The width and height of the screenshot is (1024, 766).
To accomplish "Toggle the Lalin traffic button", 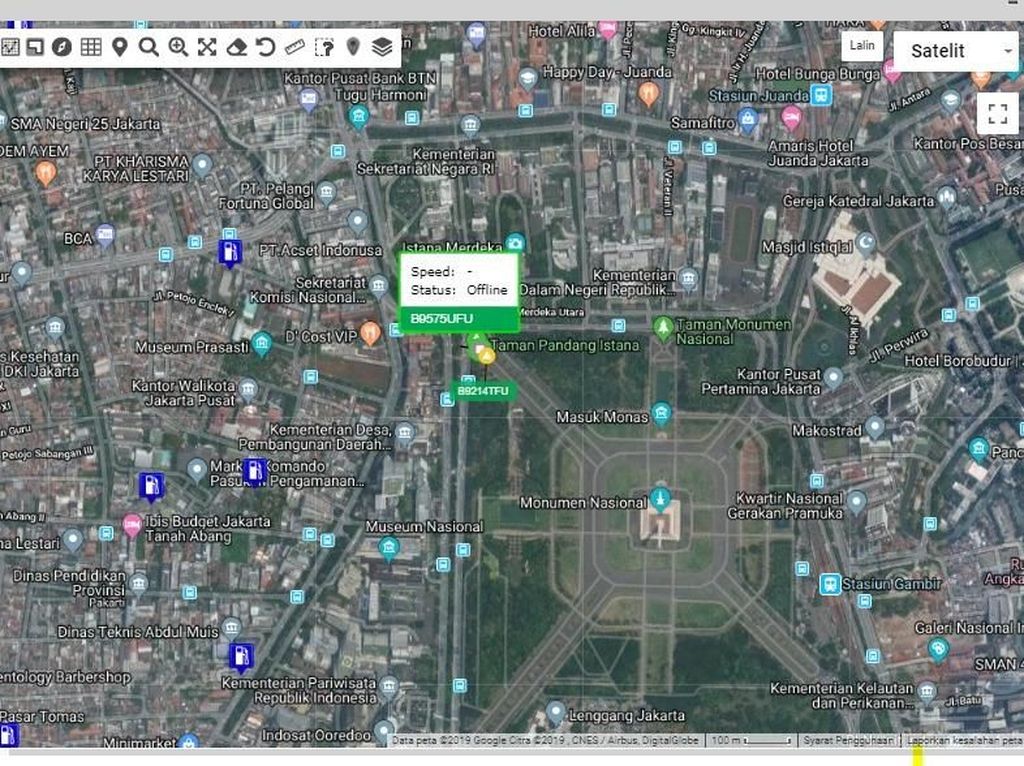I will [862, 45].
